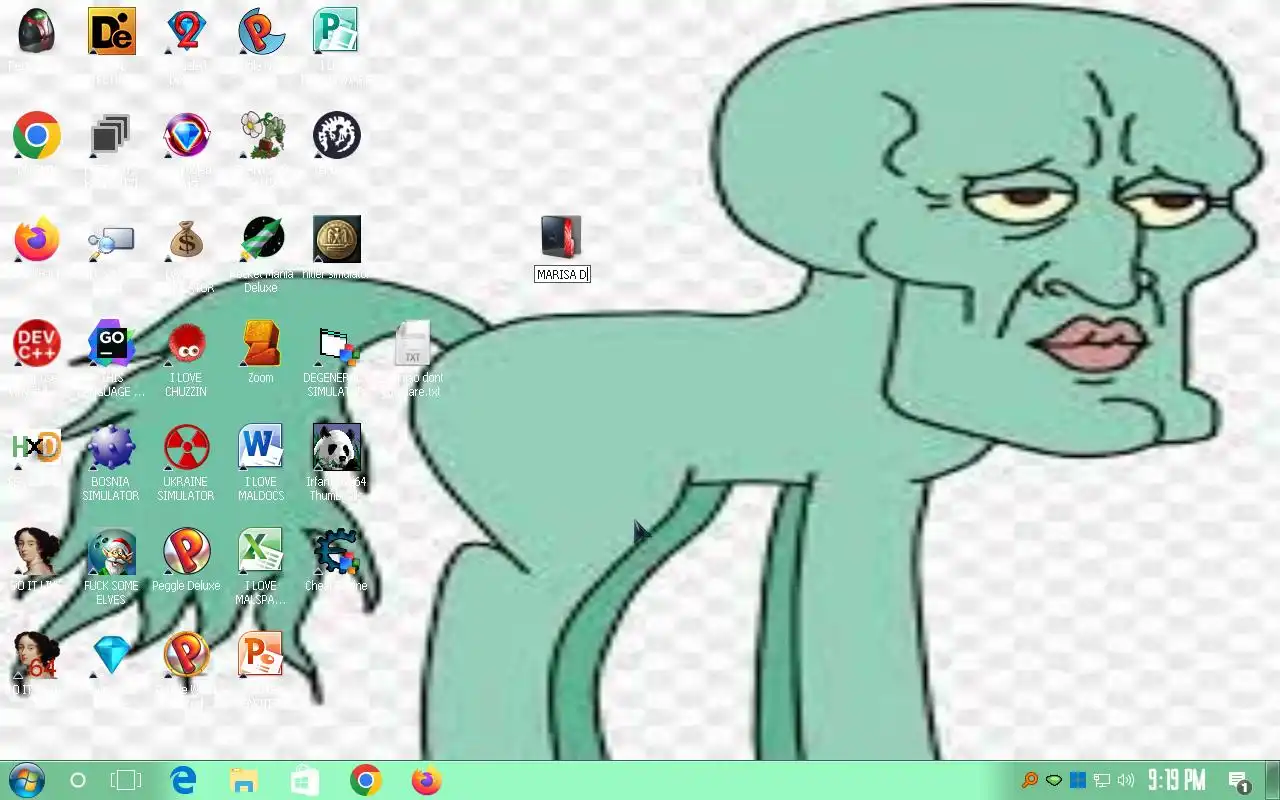Launch the I LOVE CHUZZIN red fuzzball
The height and width of the screenshot is (800, 1280).
(186, 343)
